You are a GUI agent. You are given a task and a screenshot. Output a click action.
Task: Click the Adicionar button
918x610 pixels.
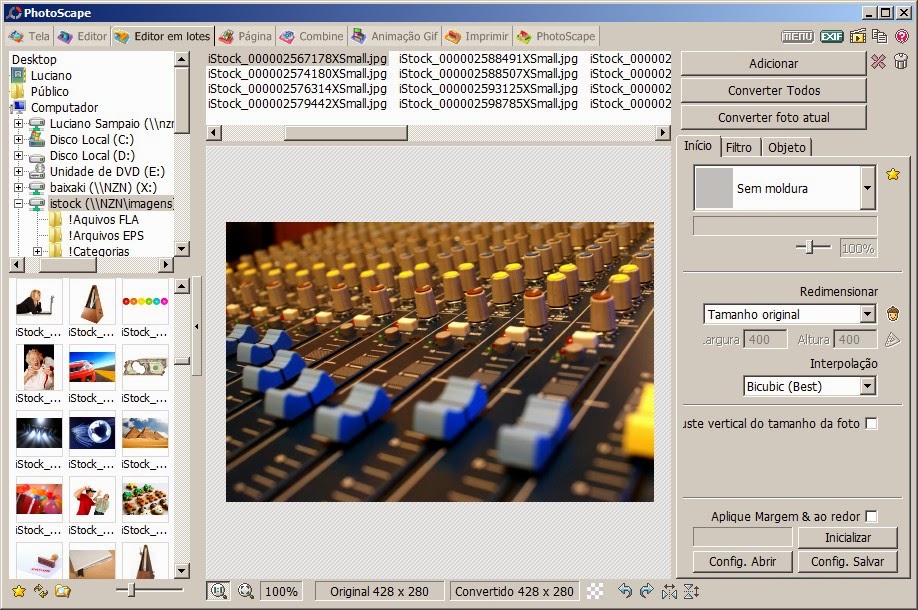(x=773, y=63)
